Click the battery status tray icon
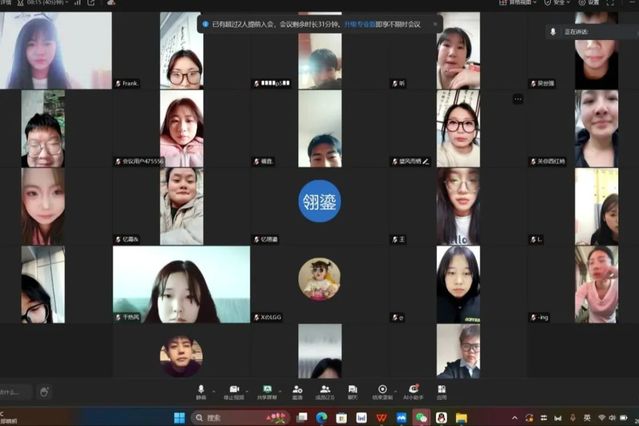The image size is (639, 426). click(x=624, y=418)
